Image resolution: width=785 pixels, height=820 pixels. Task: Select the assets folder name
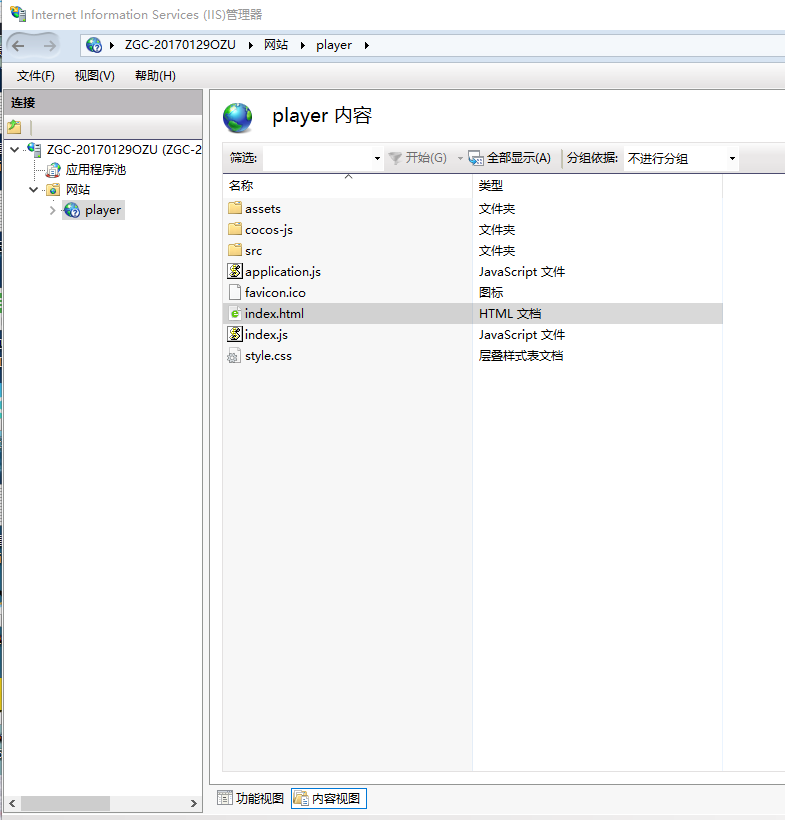coord(263,209)
